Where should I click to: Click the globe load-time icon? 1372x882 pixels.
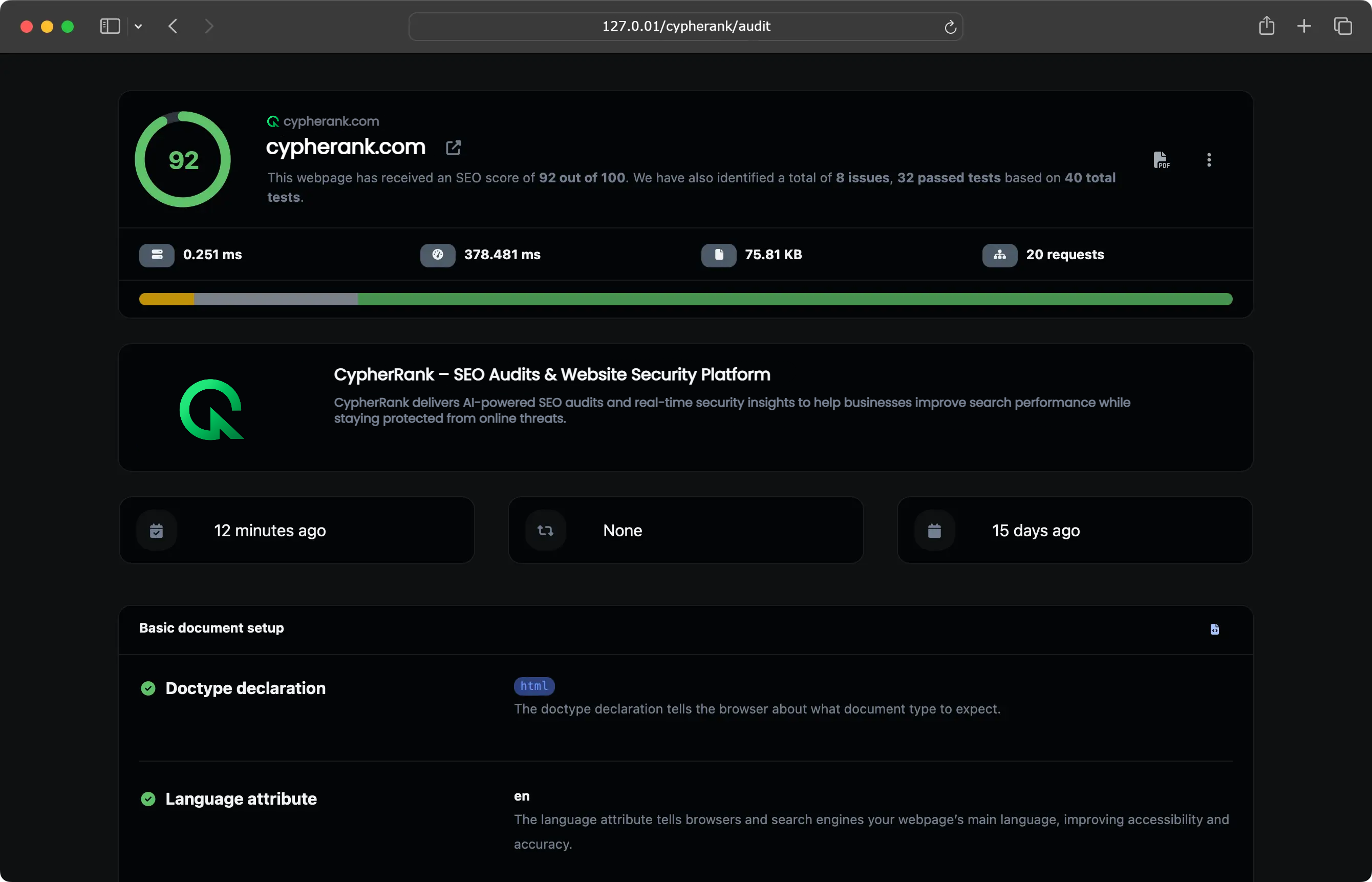click(437, 255)
